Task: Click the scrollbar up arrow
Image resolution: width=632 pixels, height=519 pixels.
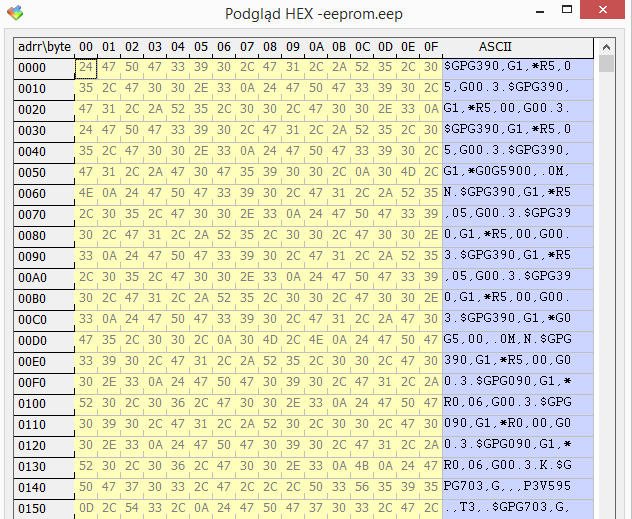Action: tap(606, 47)
